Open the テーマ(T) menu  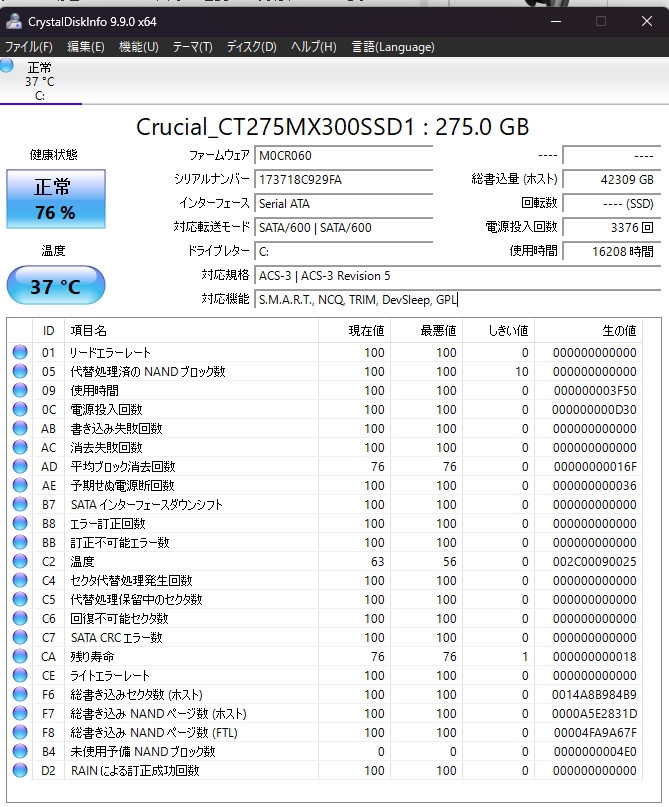pos(192,47)
